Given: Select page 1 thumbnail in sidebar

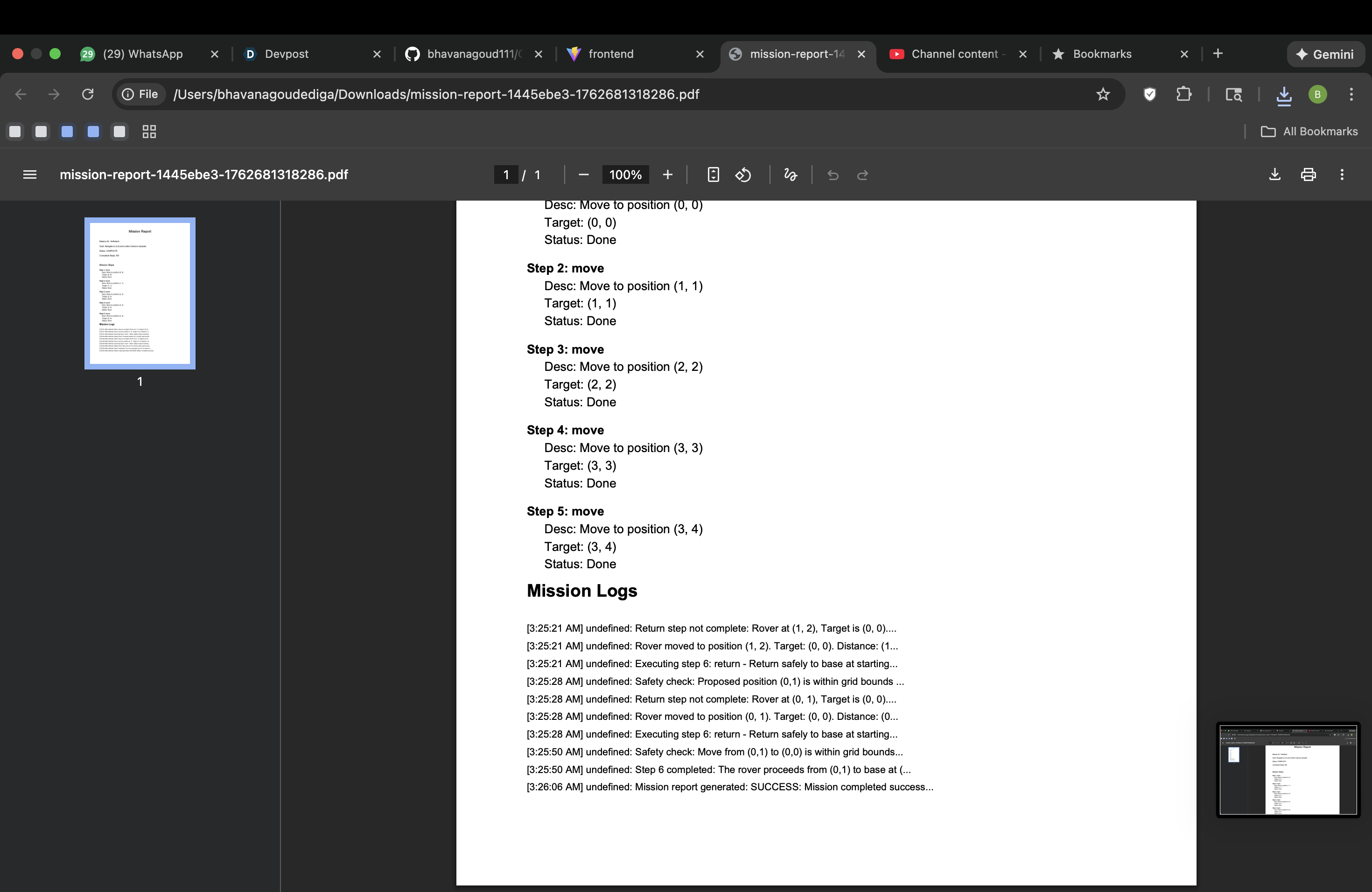Looking at the screenshot, I should coord(140,293).
